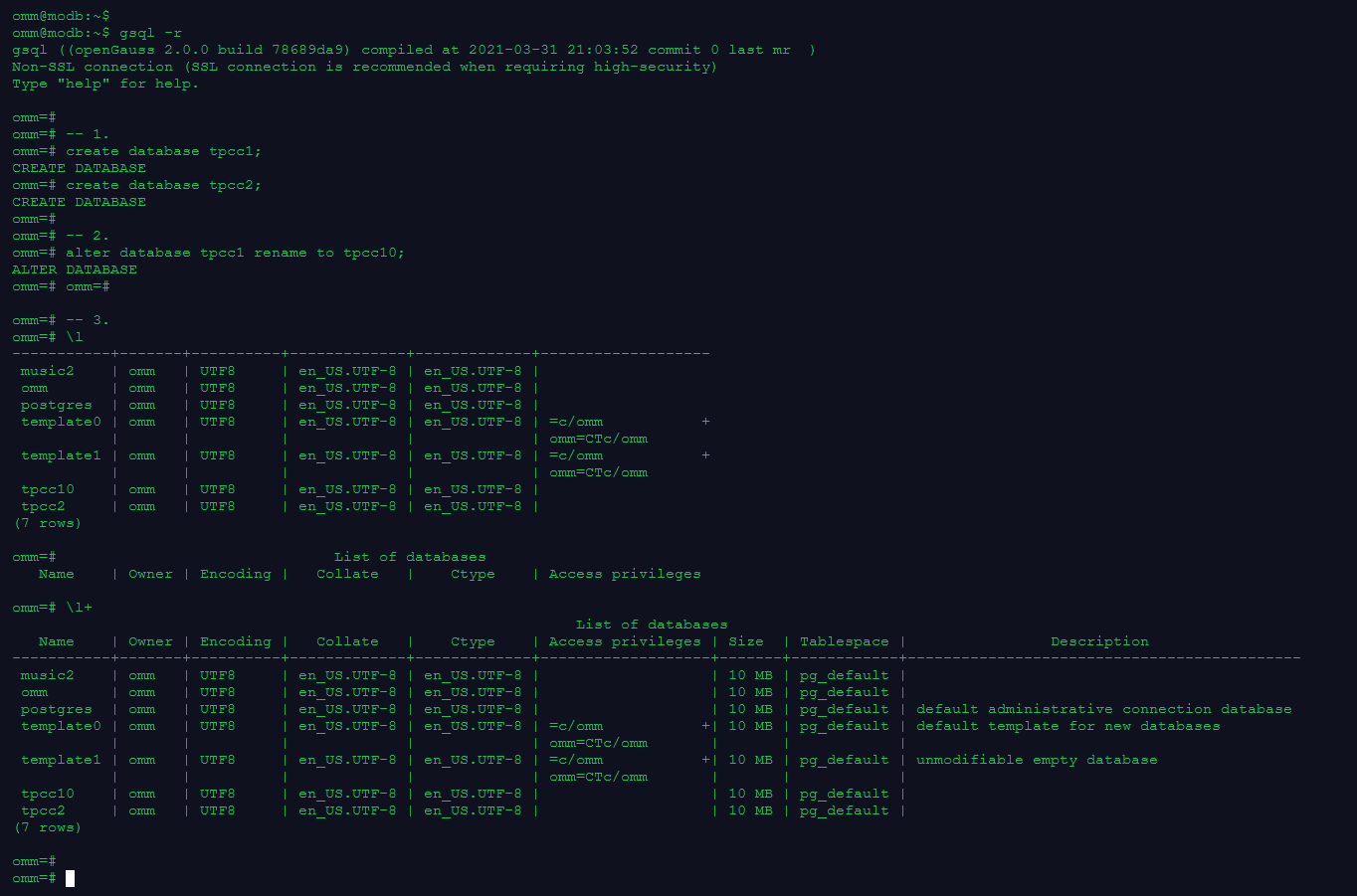Click the '-- 2.' comment line
1357x896 pixels.
click(88, 236)
